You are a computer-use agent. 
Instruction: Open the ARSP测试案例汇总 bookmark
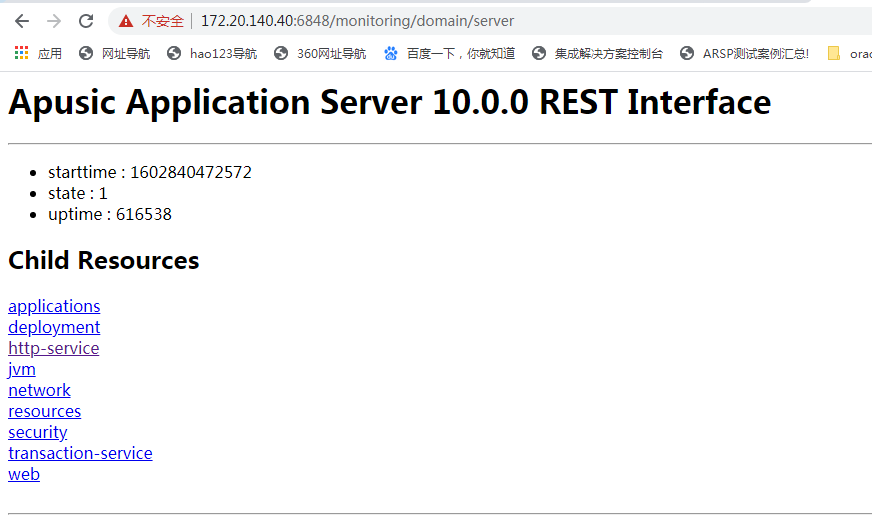[744, 53]
